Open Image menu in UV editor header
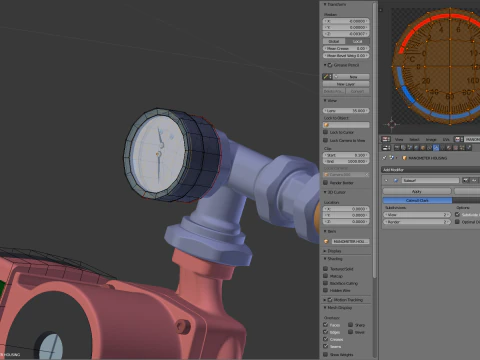 [x=431, y=139]
